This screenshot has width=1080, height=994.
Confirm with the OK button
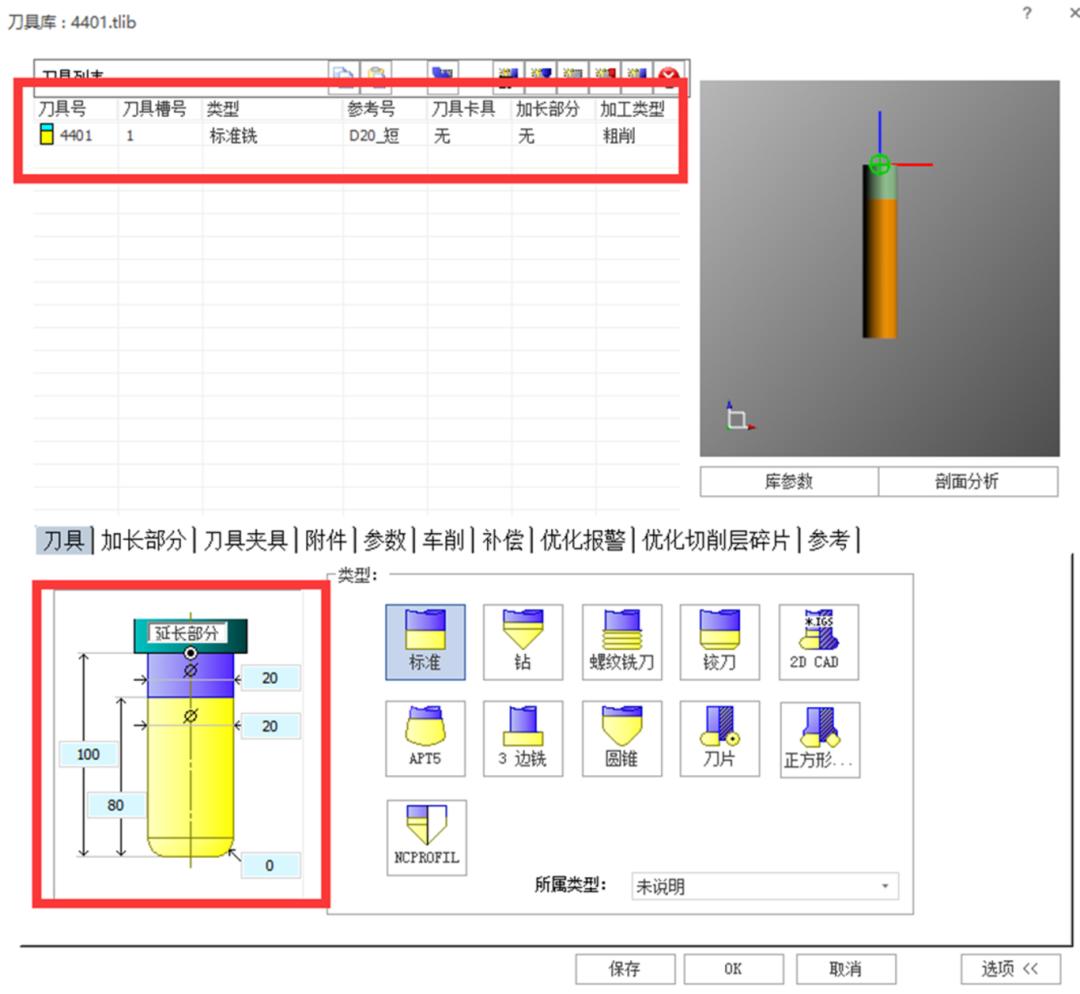tap(734, 969)
